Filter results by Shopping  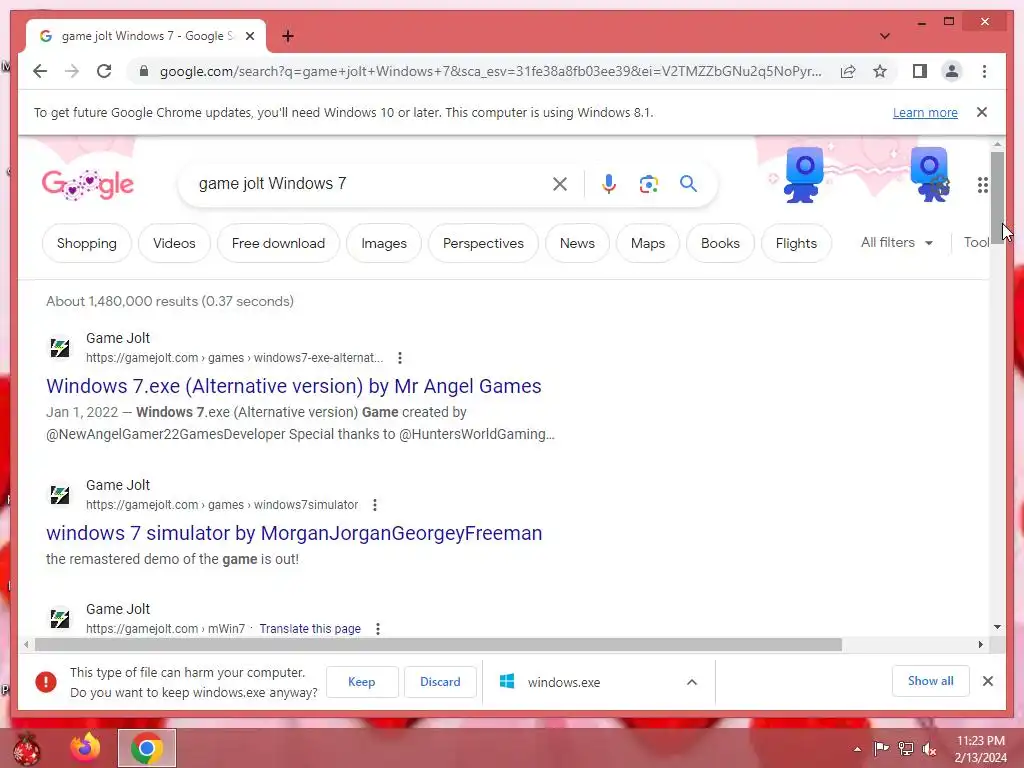[87, 243]
